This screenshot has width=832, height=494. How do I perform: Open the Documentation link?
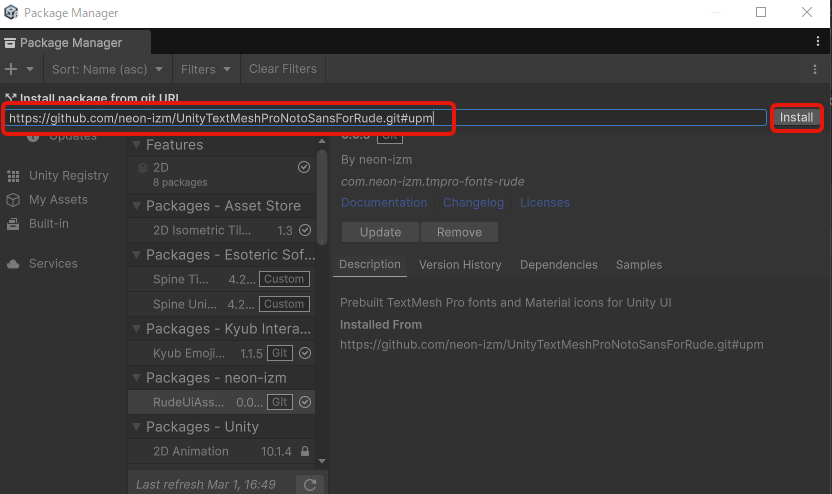click(384, 203)
